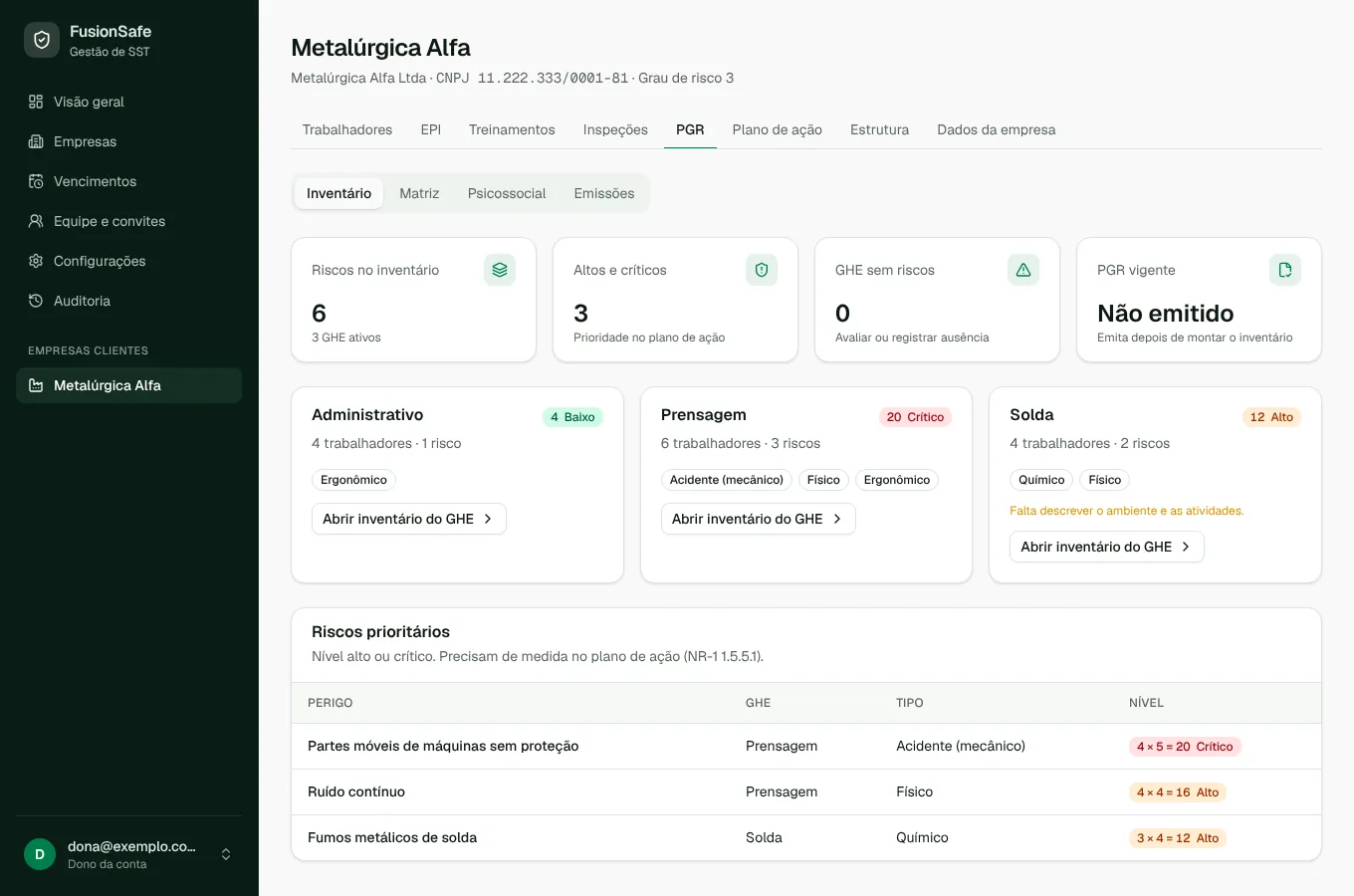Viewport: 1354px width, 896px height.
Task: Click the Visão geral dashboard icon
Action: tap(36, 102)
